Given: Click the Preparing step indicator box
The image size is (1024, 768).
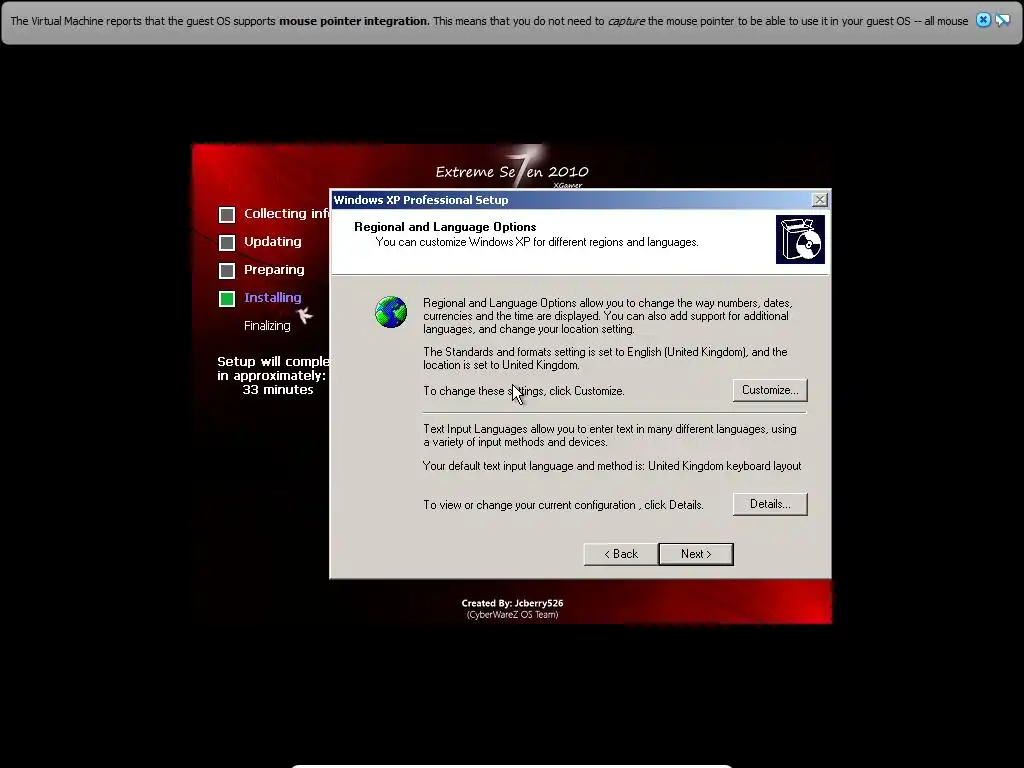Looking at the screenshot, I should [x=227, y=271].
